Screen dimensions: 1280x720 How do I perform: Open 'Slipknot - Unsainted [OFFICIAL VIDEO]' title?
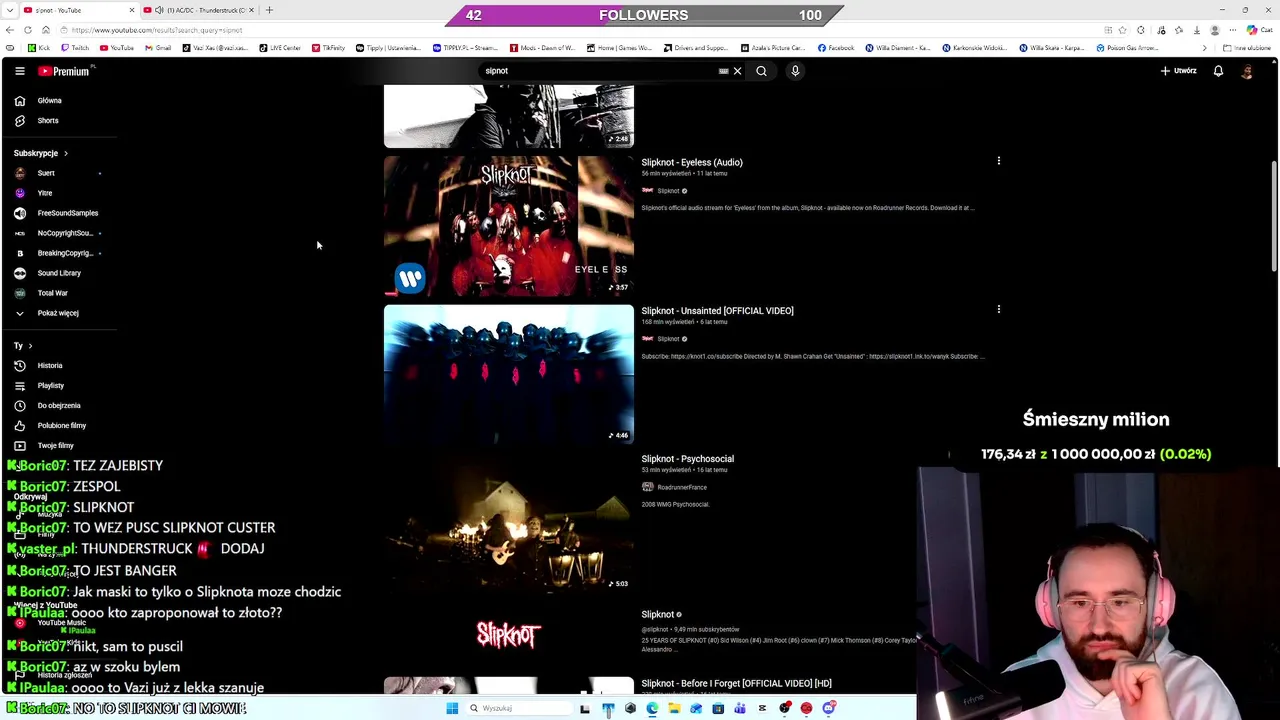(x=717, y=311)
